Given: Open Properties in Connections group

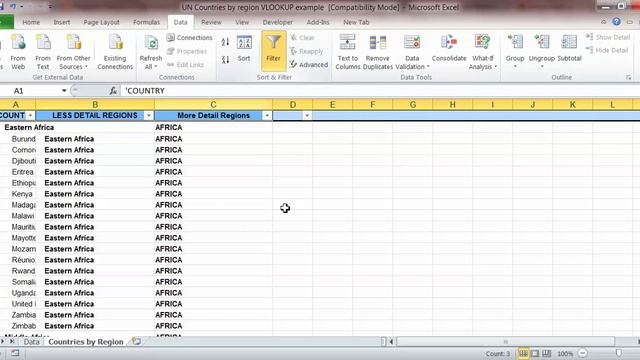Looking at the screenshot, I should [x=187, y=51].
